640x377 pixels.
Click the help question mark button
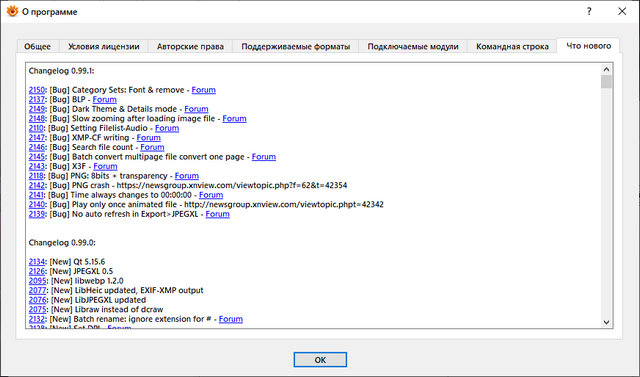(x=589, y=11)
